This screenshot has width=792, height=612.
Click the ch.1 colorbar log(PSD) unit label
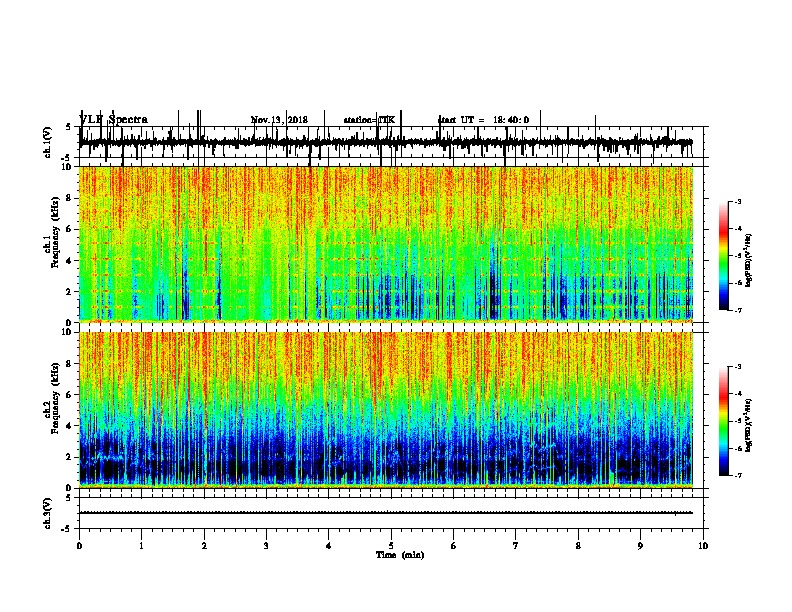click(x=749, y=261)
